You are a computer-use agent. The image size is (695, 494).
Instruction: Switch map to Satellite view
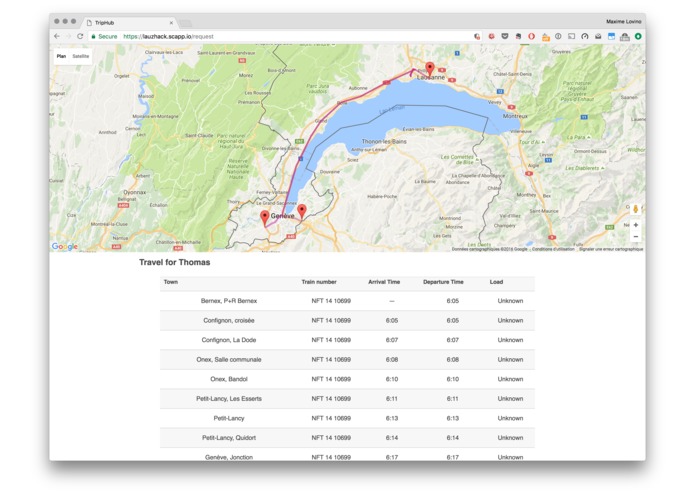click(x=81, y=56)
